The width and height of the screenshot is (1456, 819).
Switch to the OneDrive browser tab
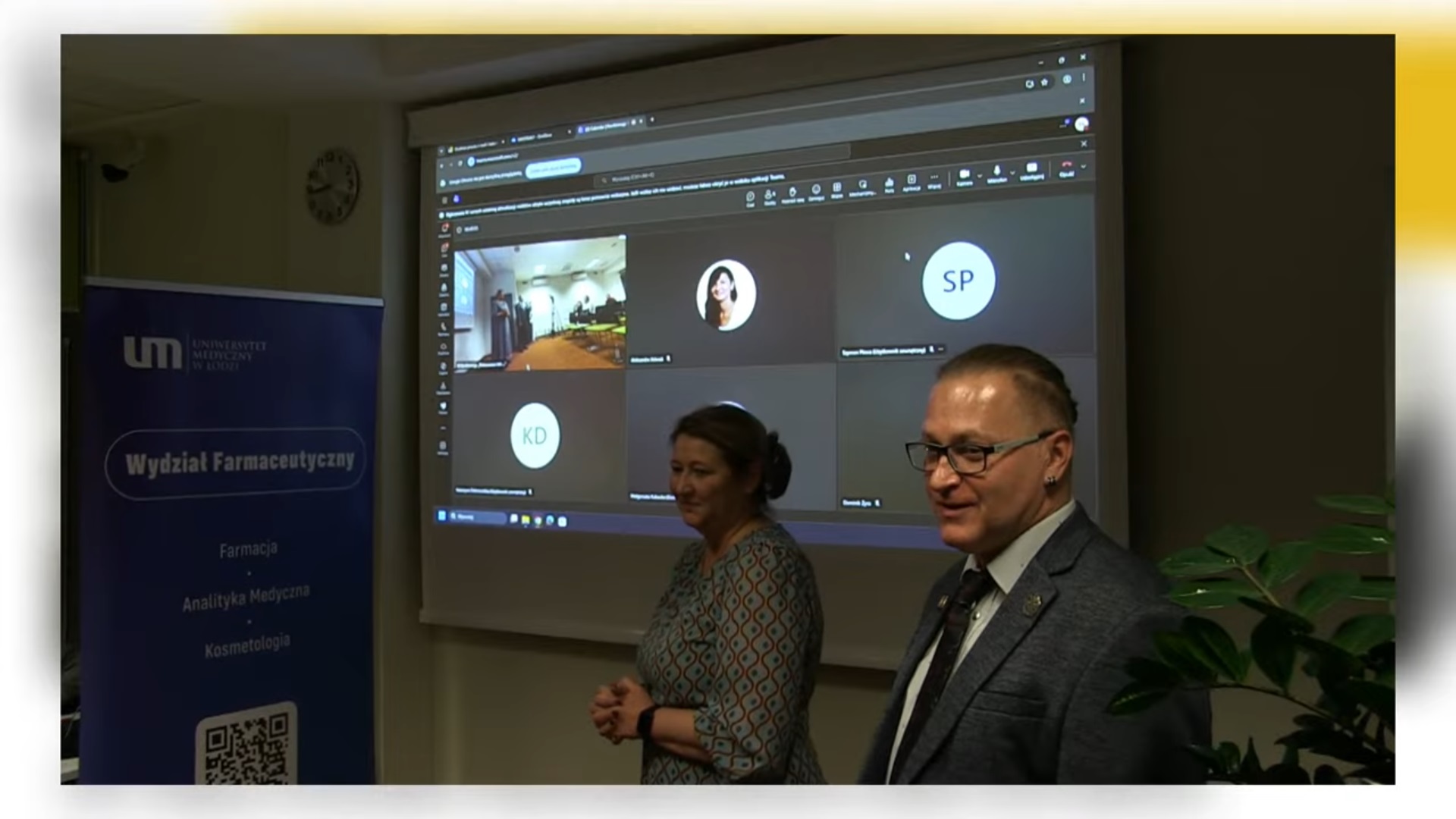(x=535, y=136)
